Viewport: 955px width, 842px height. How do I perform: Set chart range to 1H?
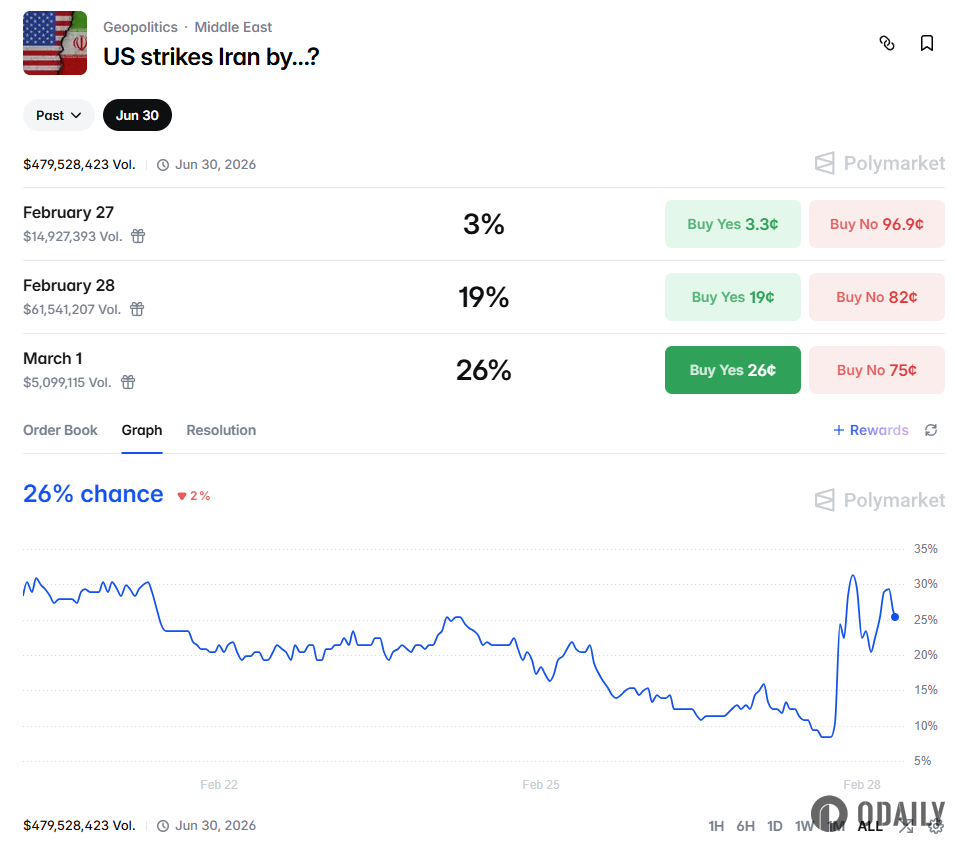pyautogui.click(x=716, y=826)
